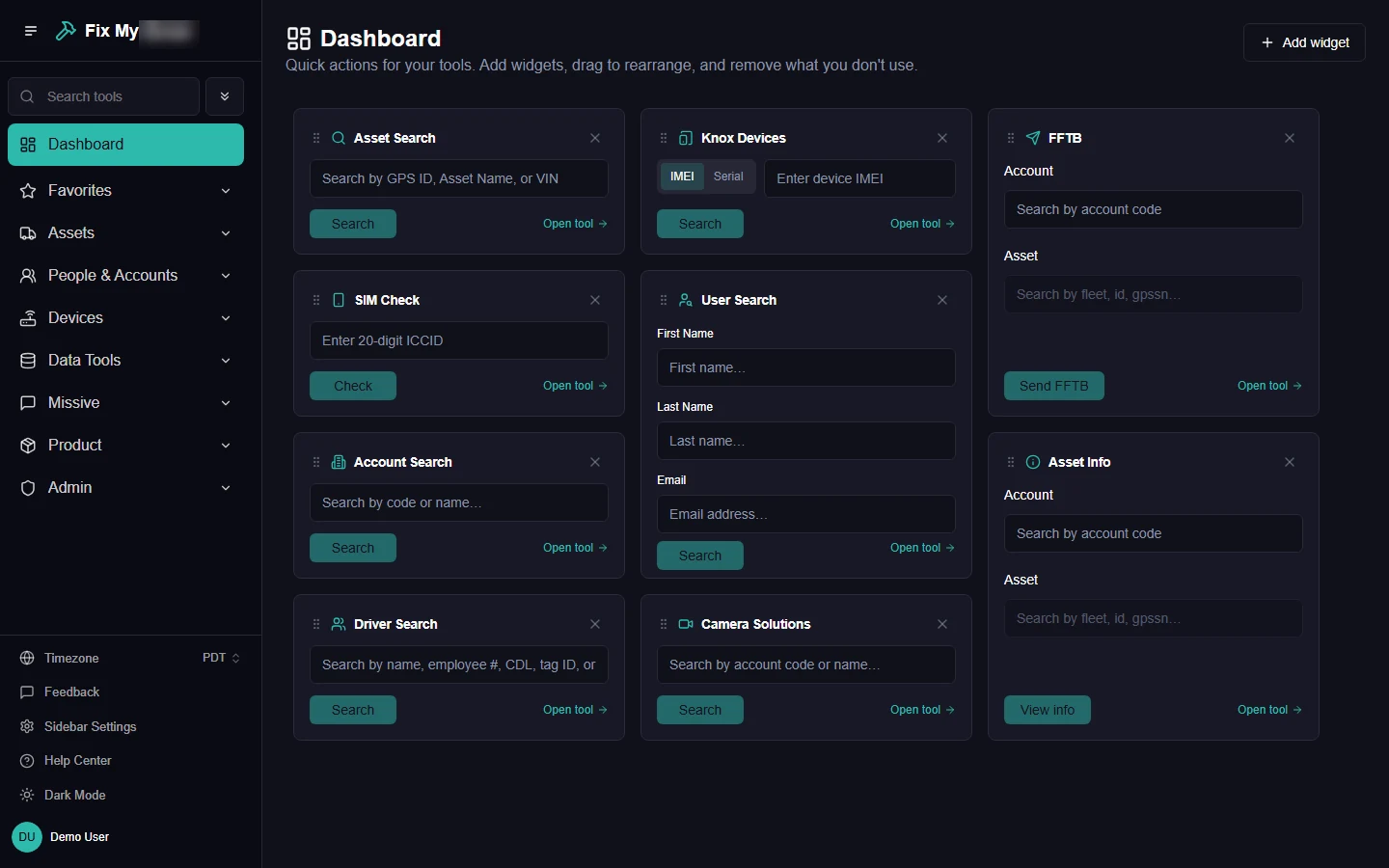Open the Missive menu item
Image resolution: width=1389 pixels, height=868 pixels.
pyautogui.click(x=125, y=403)
